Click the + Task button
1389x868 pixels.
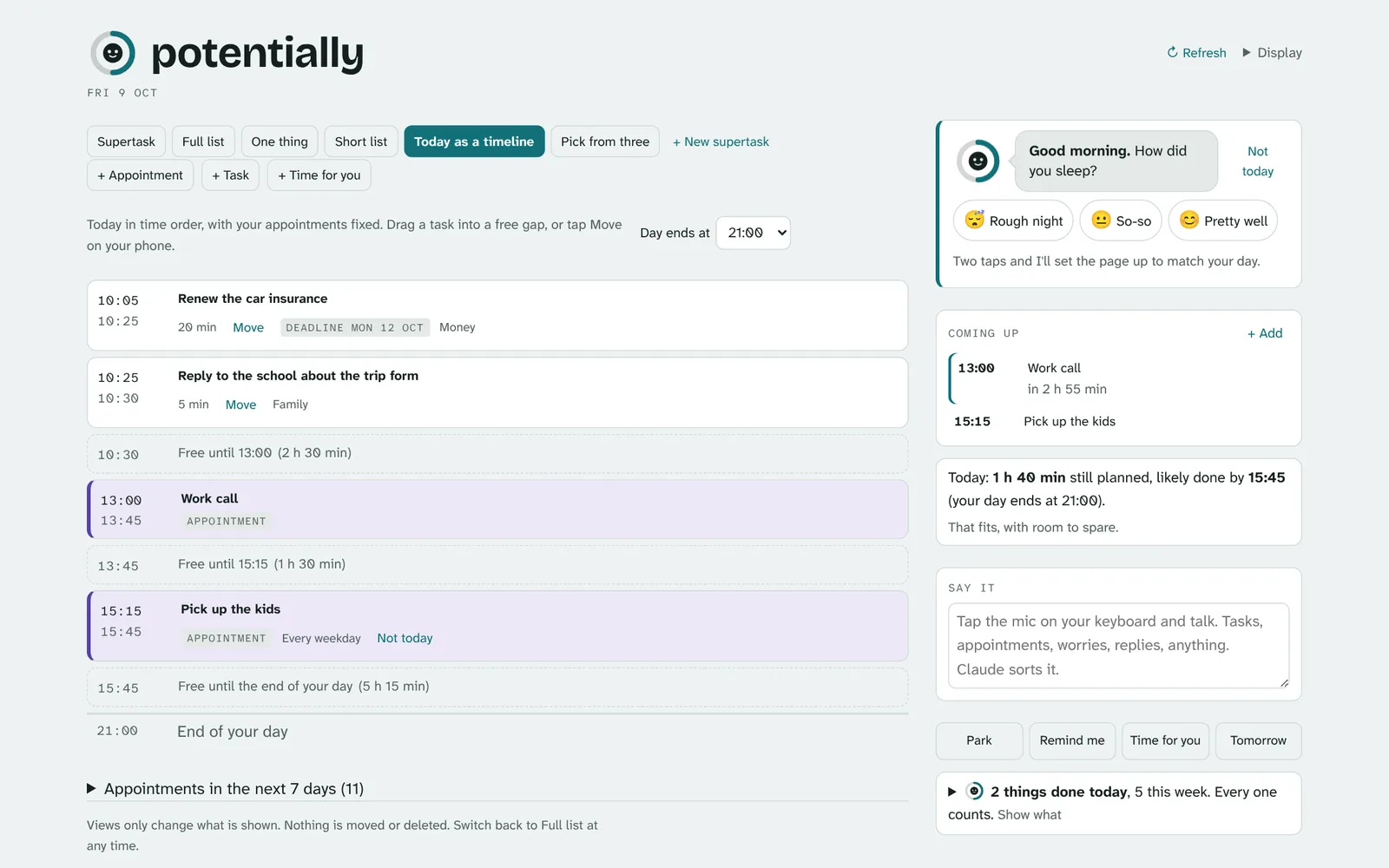(230, 175)
